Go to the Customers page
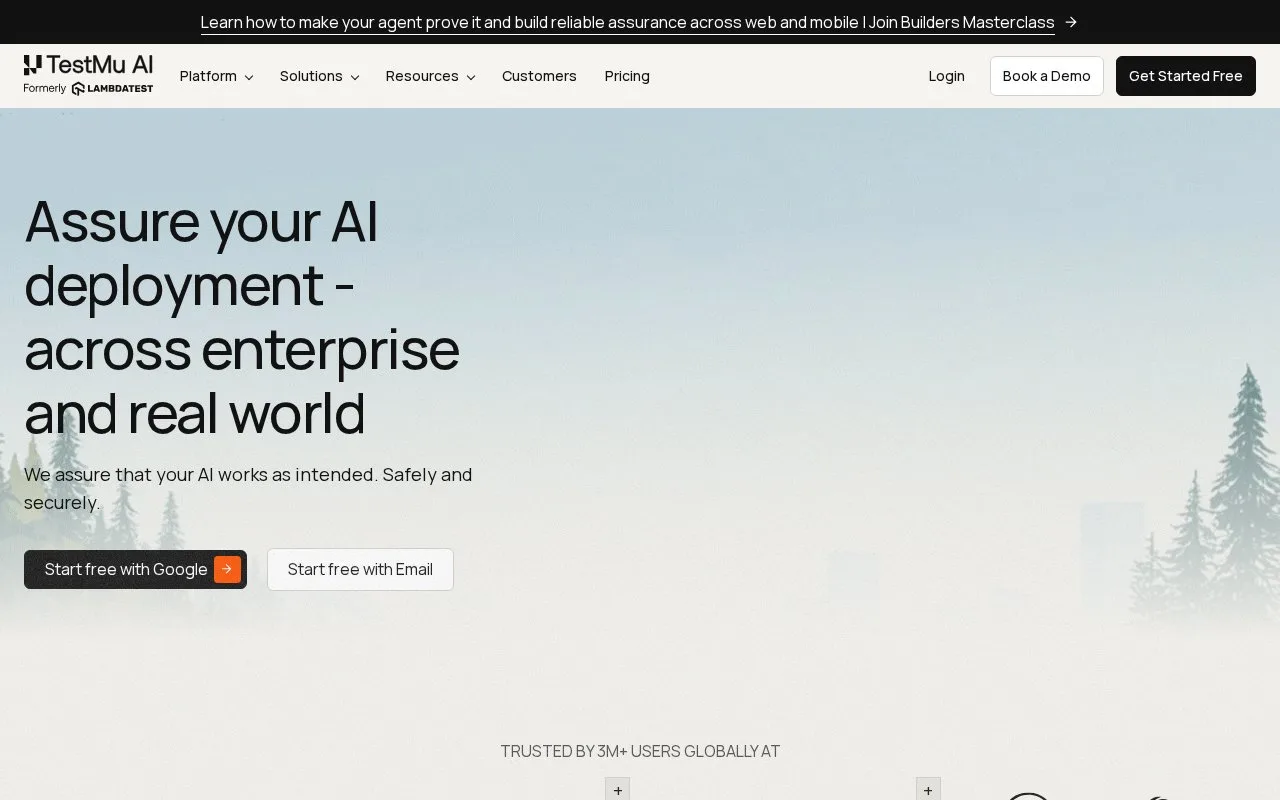The width and height of the screenshot is (1280, 800). [539, 76]
